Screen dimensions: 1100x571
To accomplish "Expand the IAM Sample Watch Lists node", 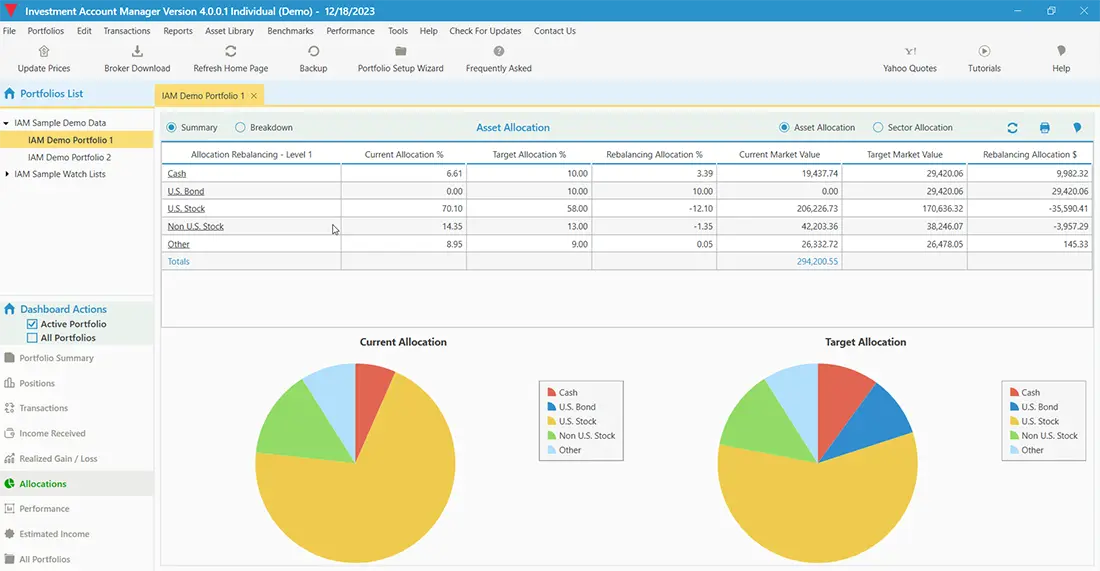I will (x=6, y=174).
